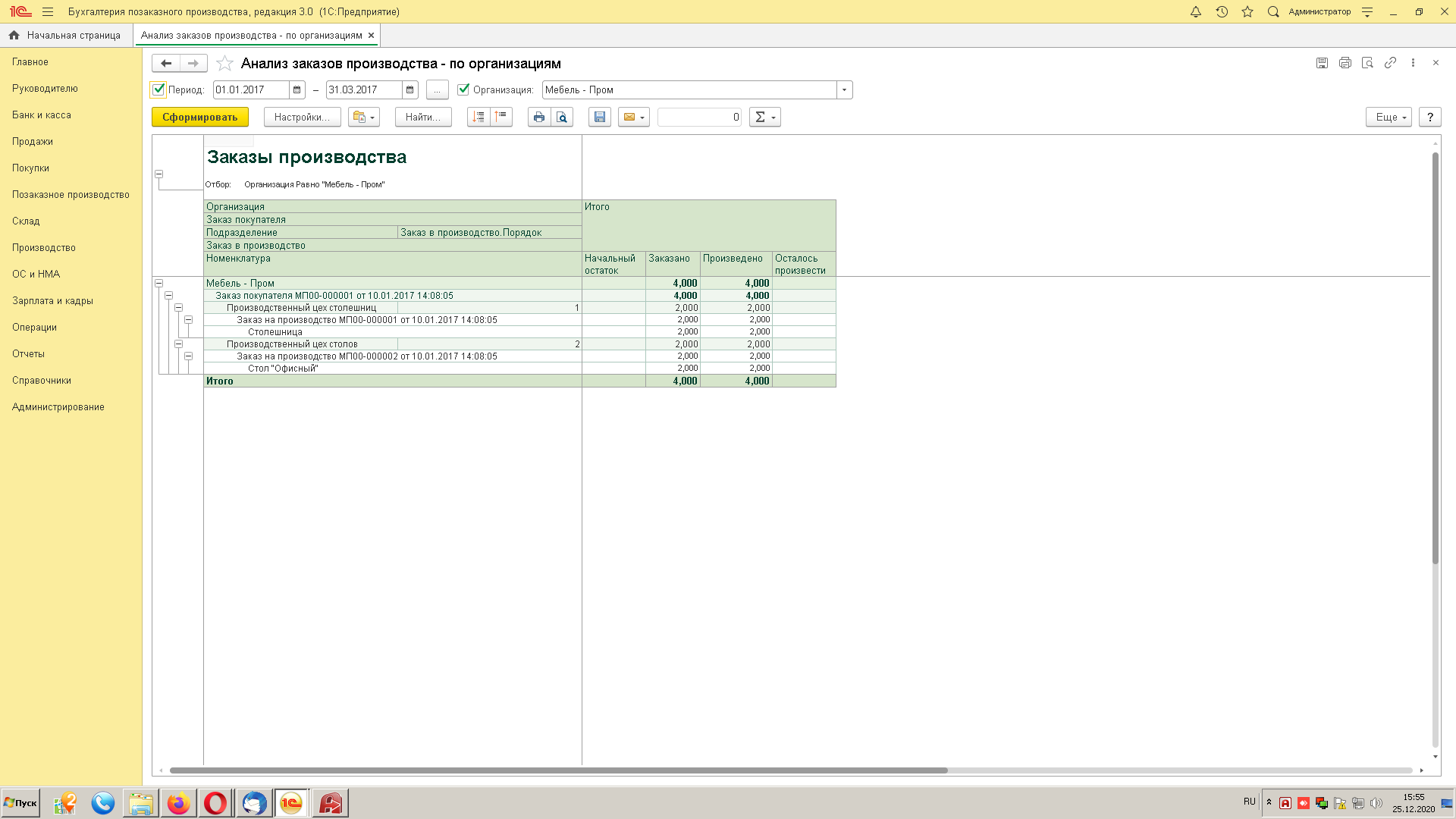Save report to file diskette icon

tap(600, 117)
